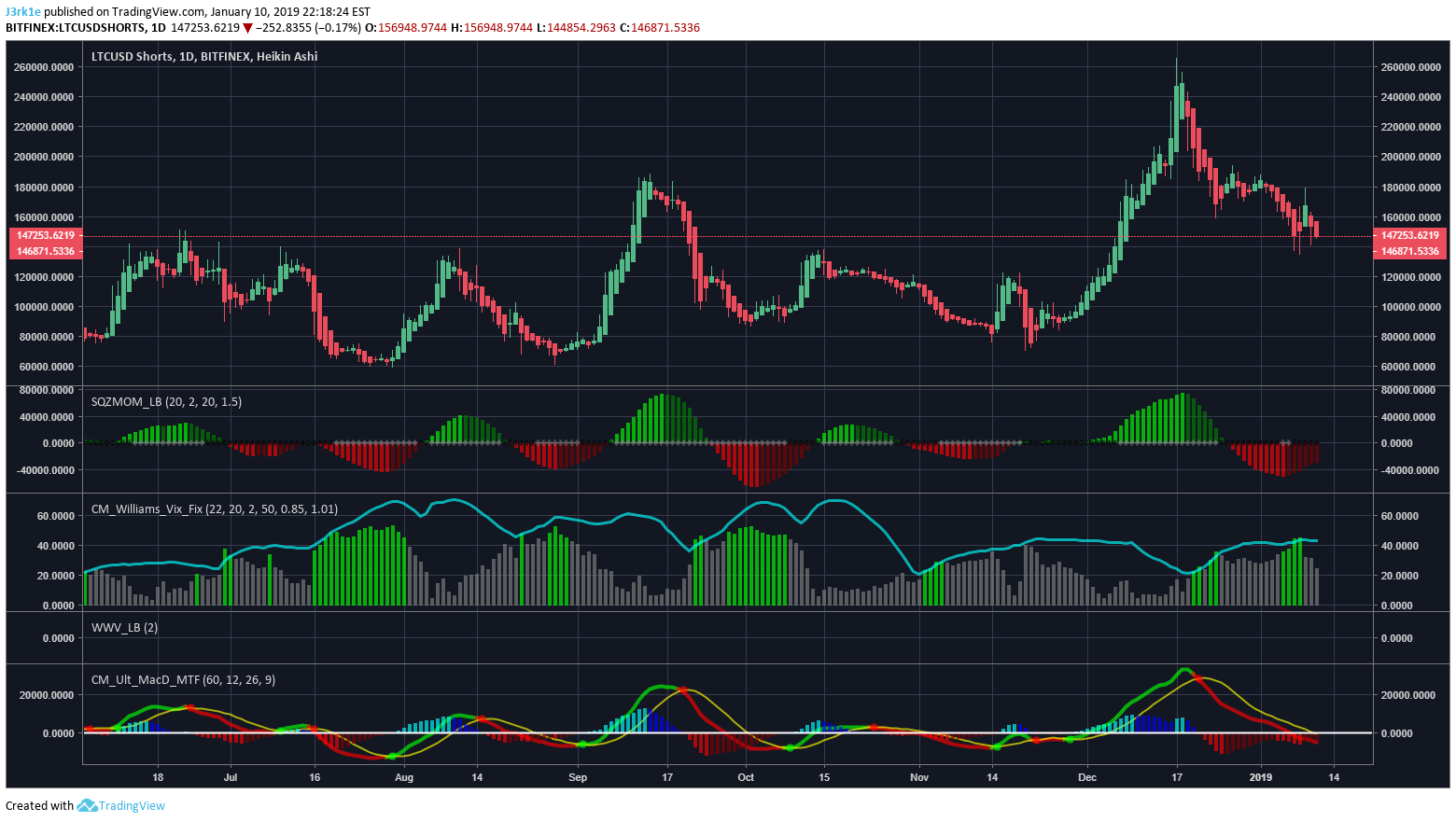The image size is (1456, 822).
Task: Click the 146871.5336 price tag on right scale
Action: click(1410, 251)
